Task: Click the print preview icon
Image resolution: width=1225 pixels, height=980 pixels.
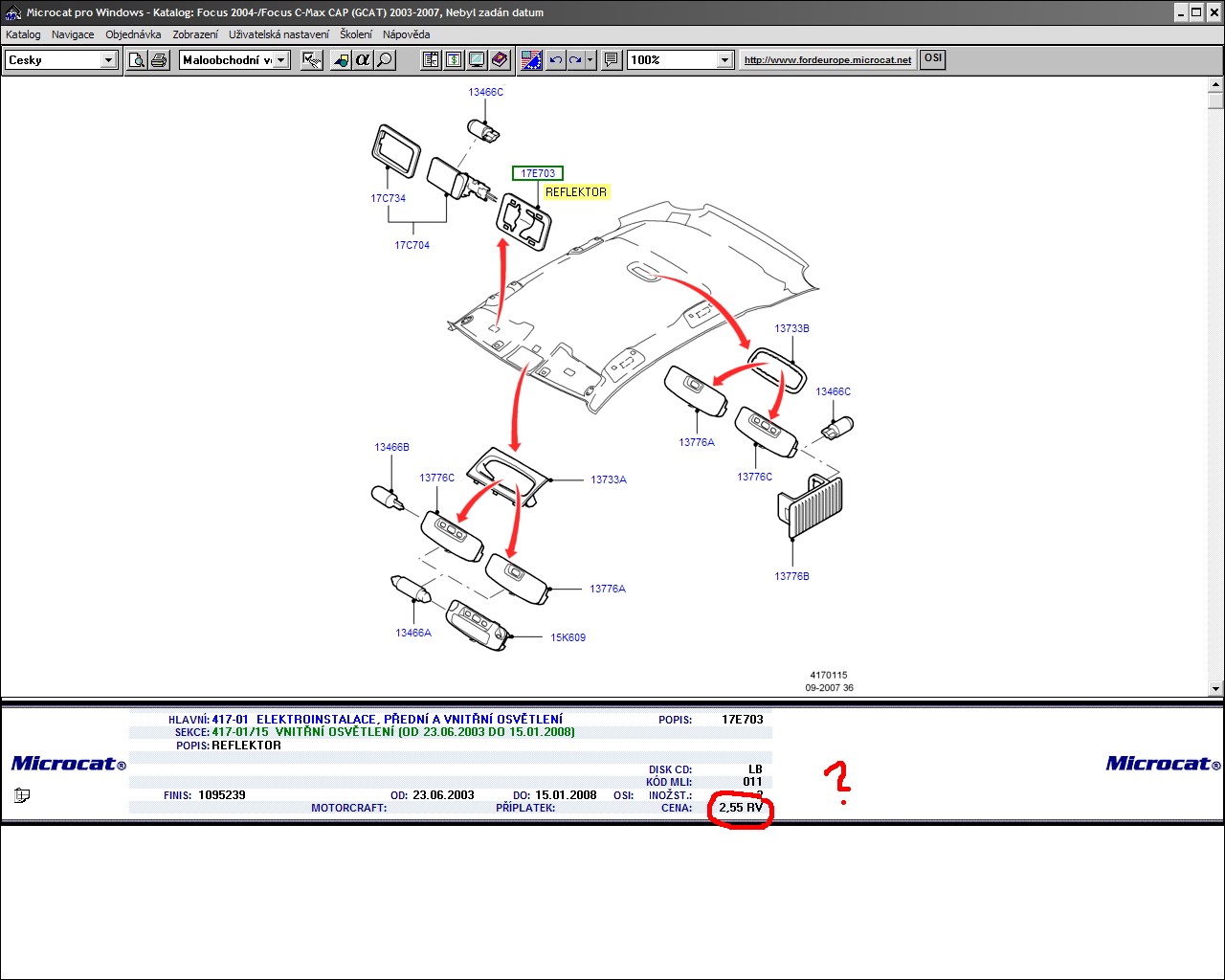Action: pyautogui.click(x=138, y=60)
